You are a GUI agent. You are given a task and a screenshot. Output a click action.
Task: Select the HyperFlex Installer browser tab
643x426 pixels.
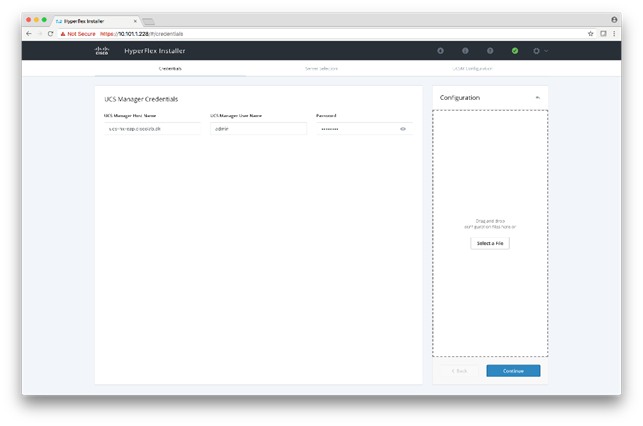point(95,21)
